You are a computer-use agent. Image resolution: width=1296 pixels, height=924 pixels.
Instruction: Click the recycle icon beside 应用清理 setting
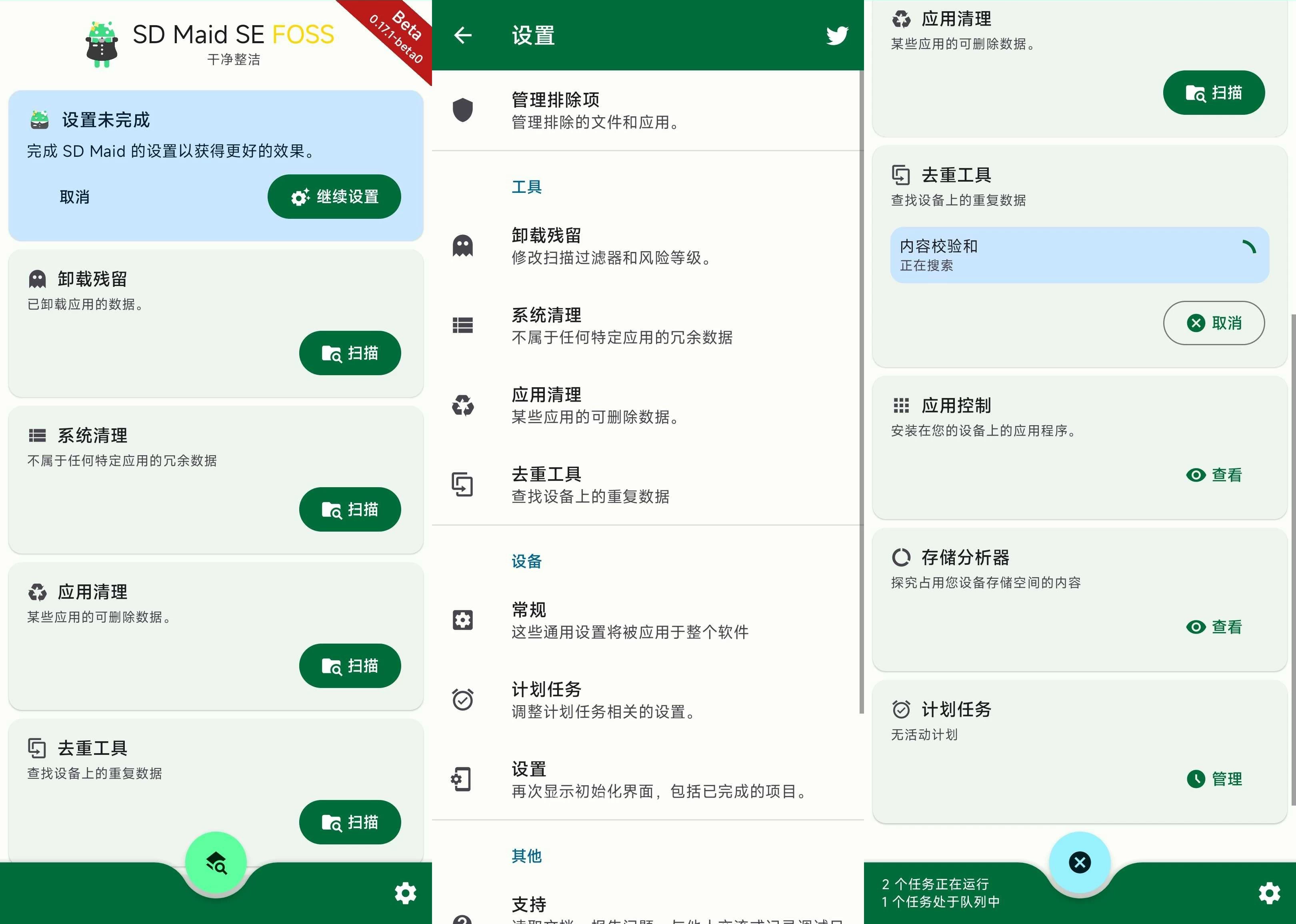pos(462,405)
